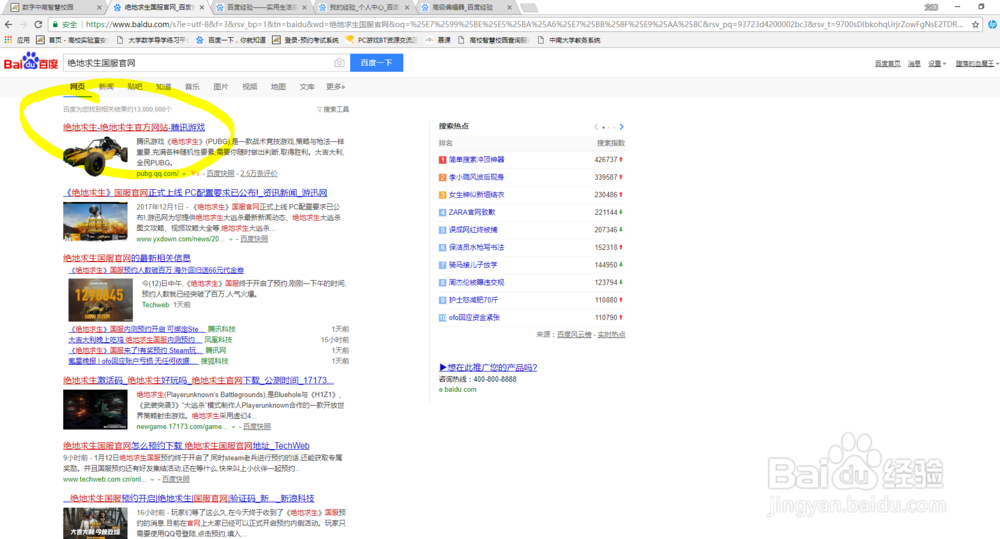
Task: Click the 1298845 reservation count thumbnail
Action: (100, 300)
